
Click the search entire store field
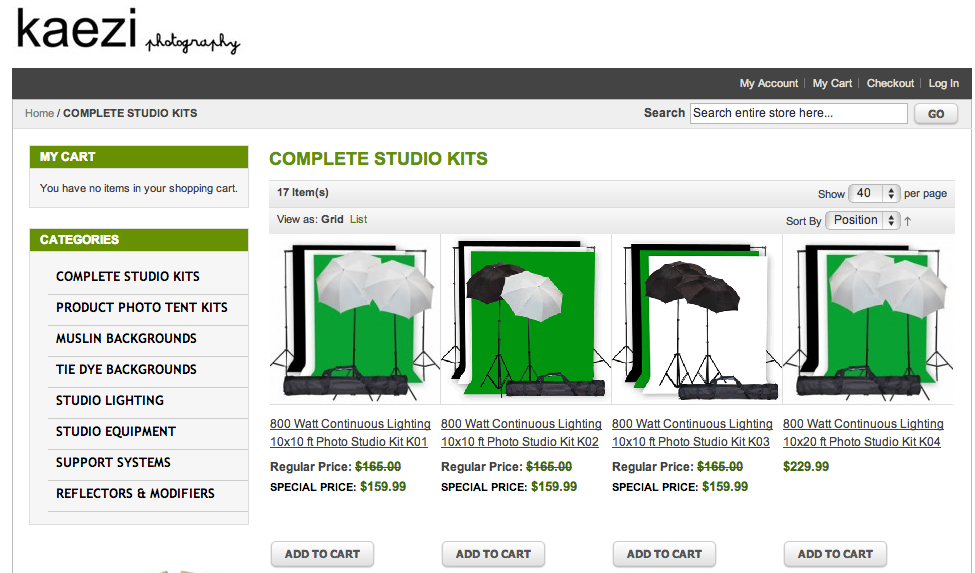798,113
